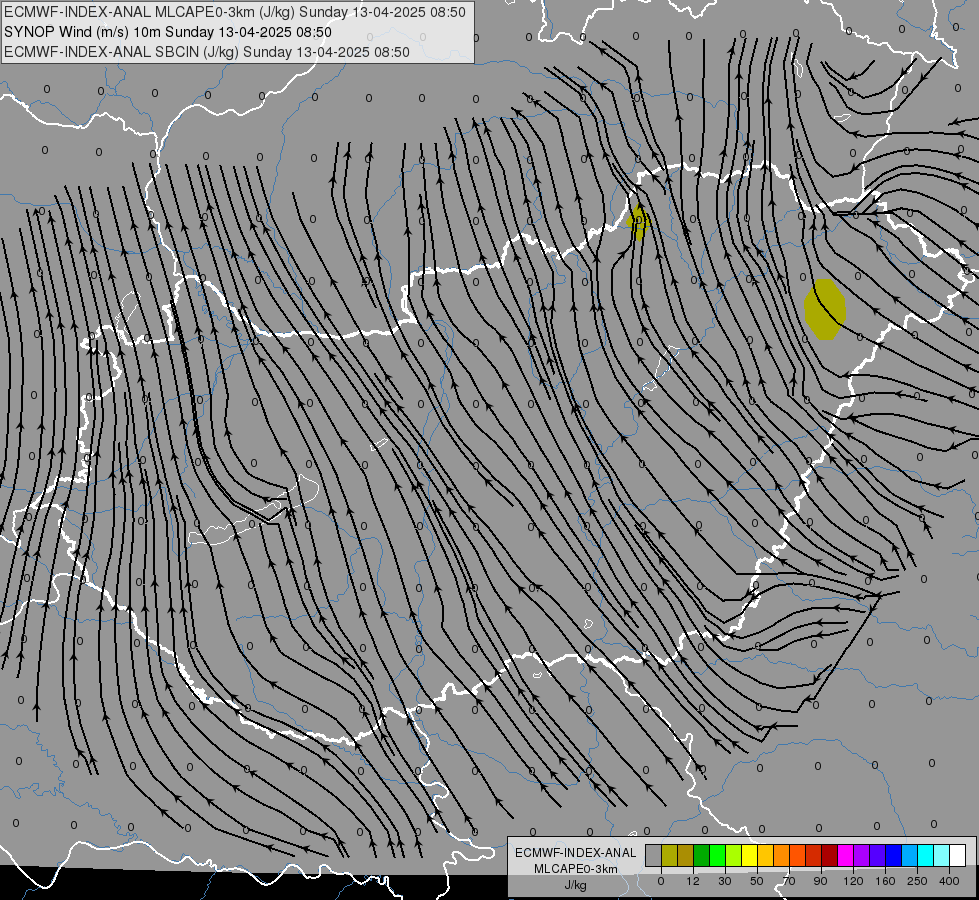
Task: Select the dark gold legend swatch before 12
Action: (x=686, y=856)
